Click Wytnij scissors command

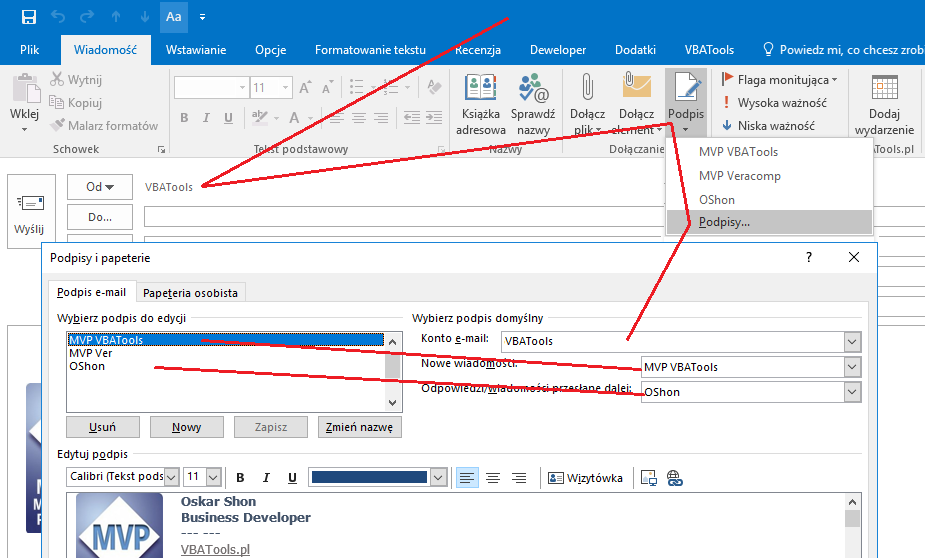76,80
